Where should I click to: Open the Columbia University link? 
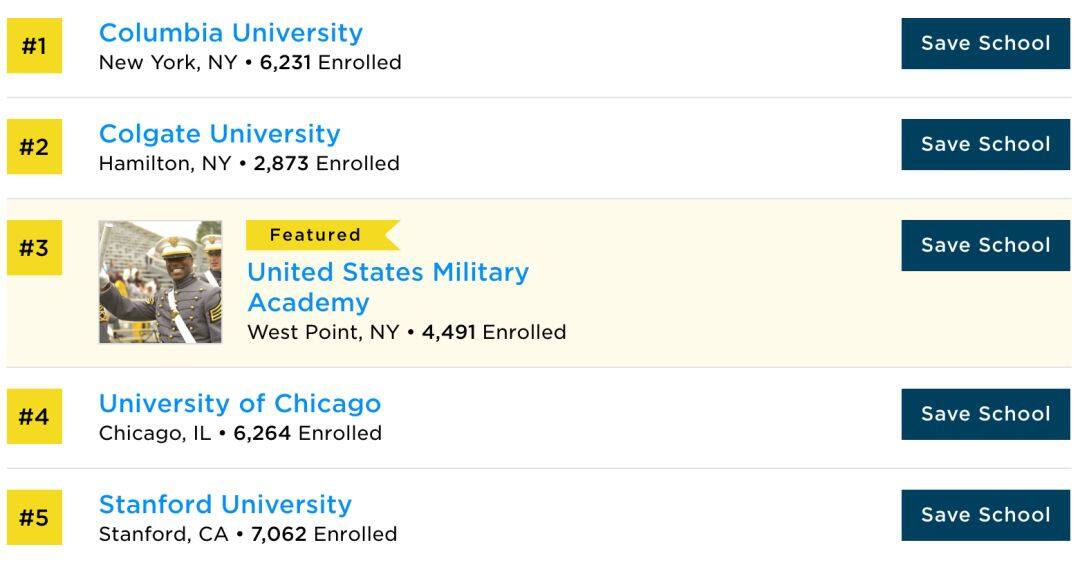click(231, 33)
